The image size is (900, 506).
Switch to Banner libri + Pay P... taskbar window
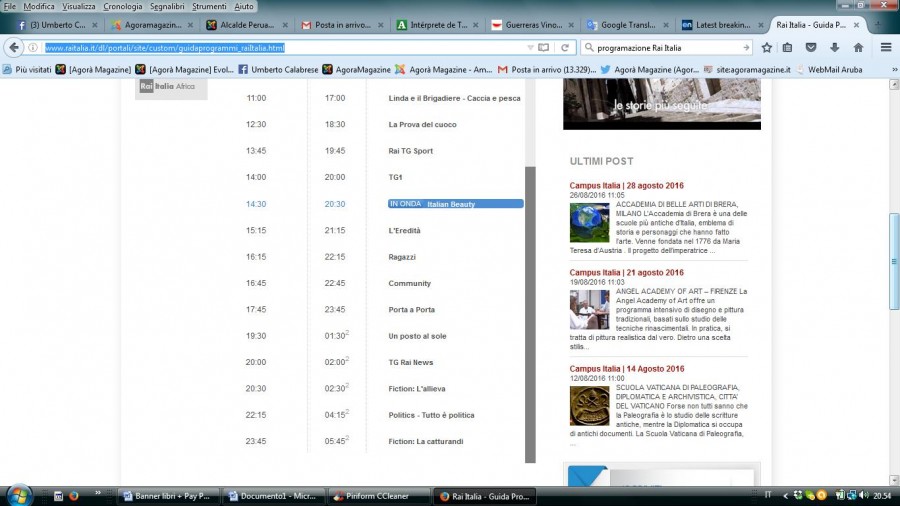click(x=169, y=496)
